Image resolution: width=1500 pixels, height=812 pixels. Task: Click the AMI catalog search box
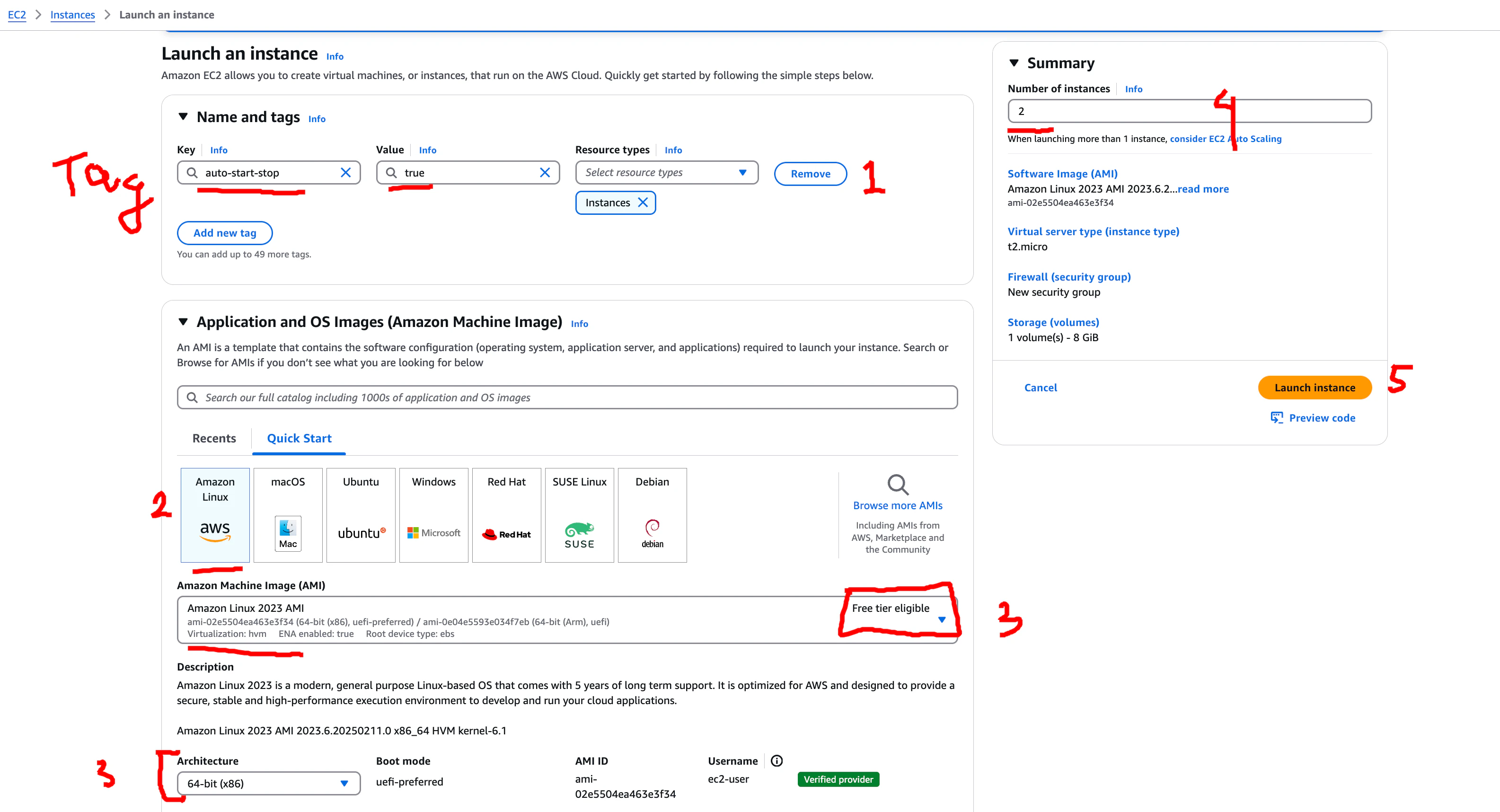567,397
